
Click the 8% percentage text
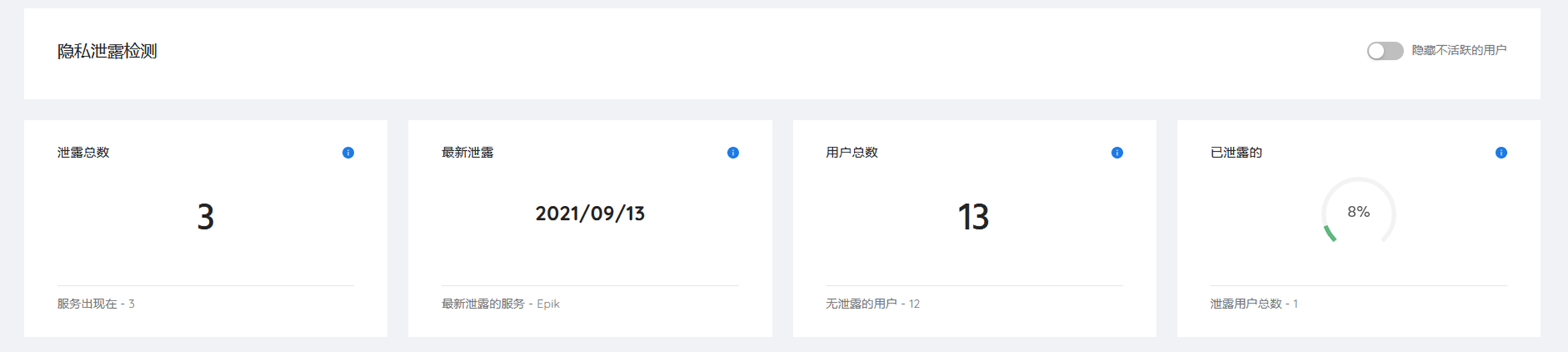coord(1358,212)
